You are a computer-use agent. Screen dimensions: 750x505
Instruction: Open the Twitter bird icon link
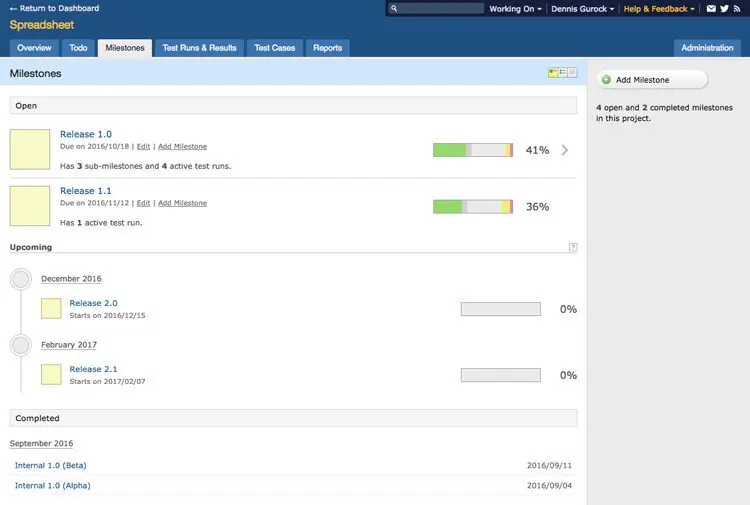pos(725,9)
